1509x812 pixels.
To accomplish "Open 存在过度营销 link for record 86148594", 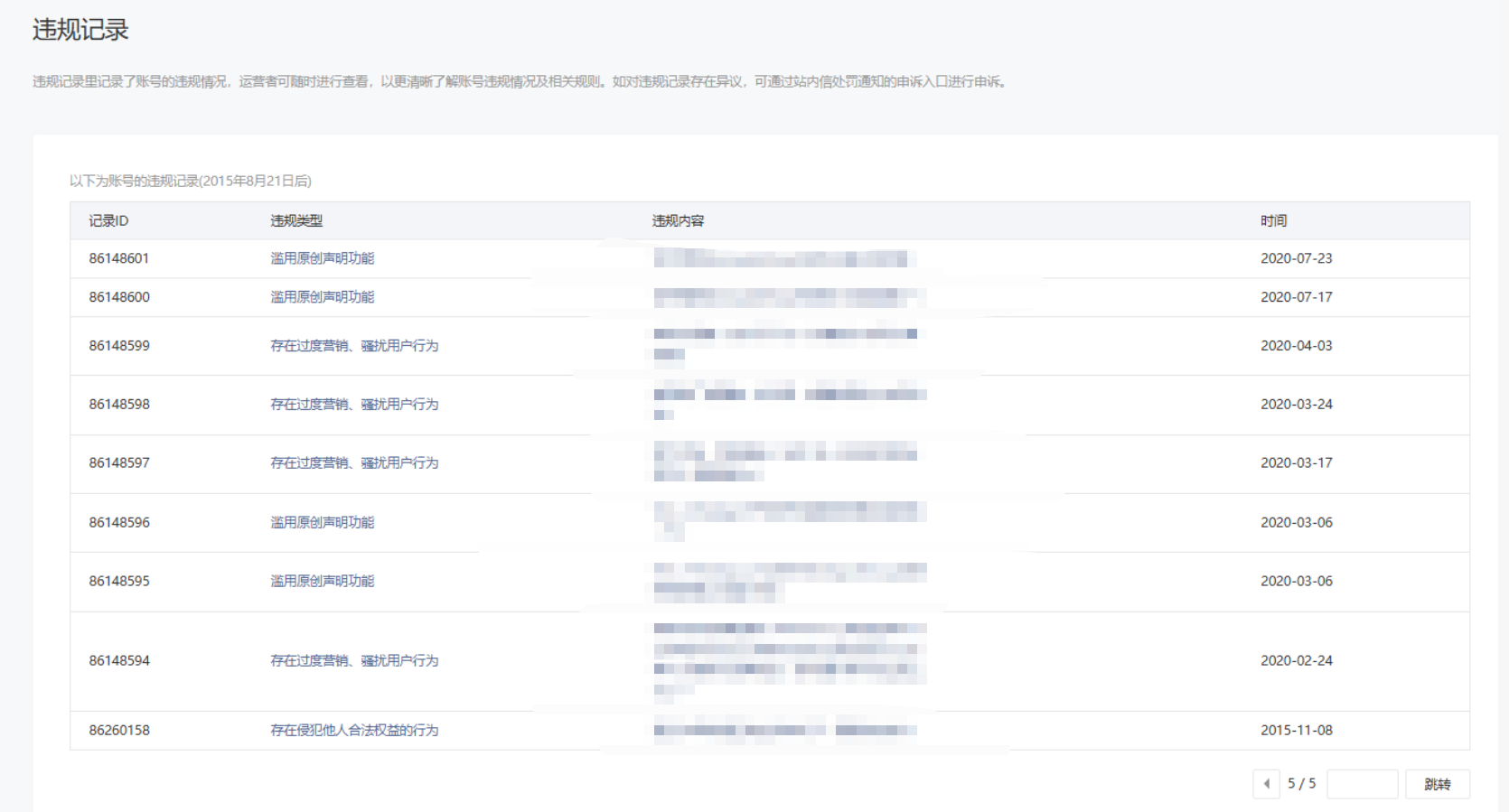I will [x=354, y=661].
